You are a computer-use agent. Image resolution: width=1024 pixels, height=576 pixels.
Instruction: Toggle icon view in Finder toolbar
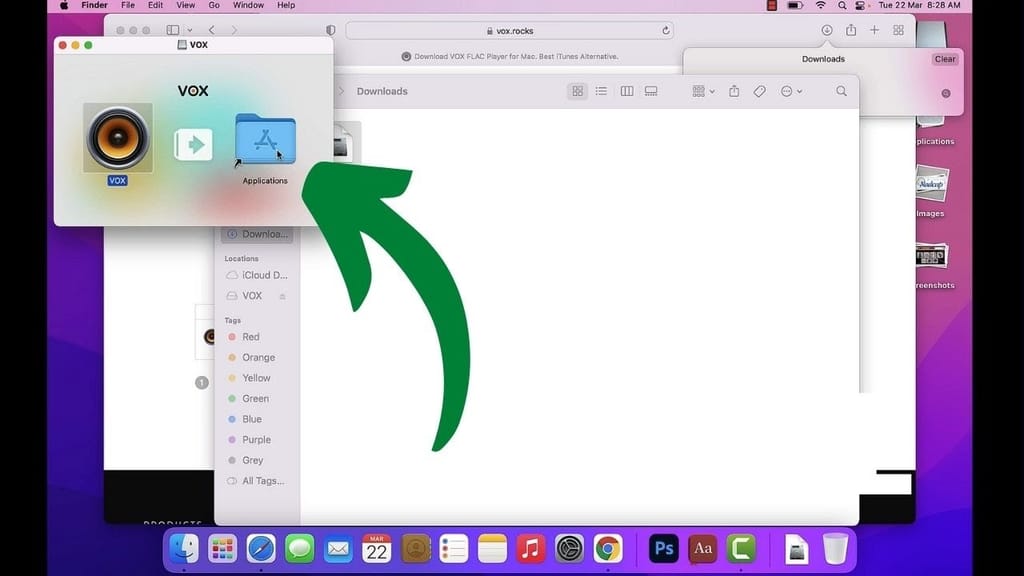point(577,91)
